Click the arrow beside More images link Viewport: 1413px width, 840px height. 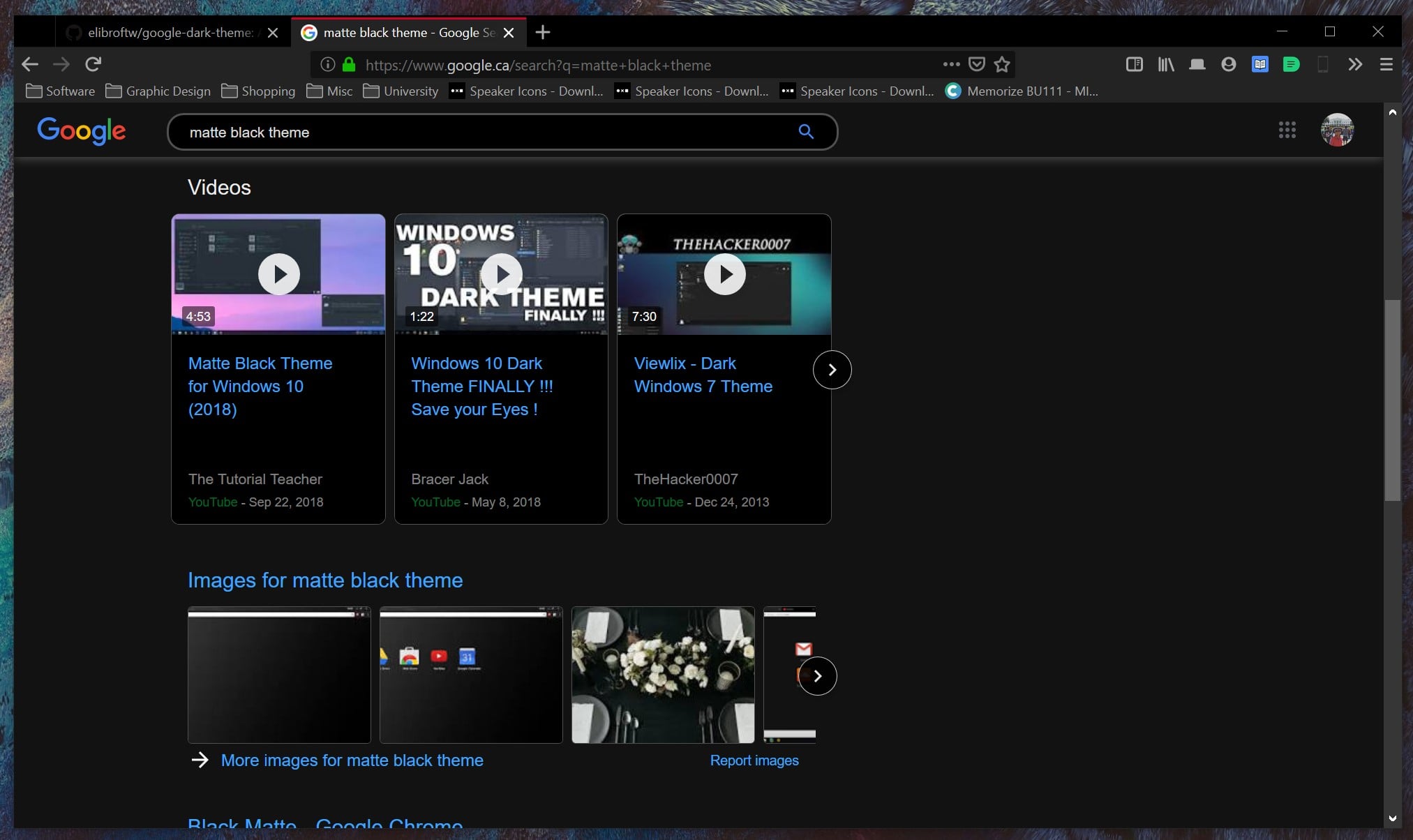(x=200, y=760)
